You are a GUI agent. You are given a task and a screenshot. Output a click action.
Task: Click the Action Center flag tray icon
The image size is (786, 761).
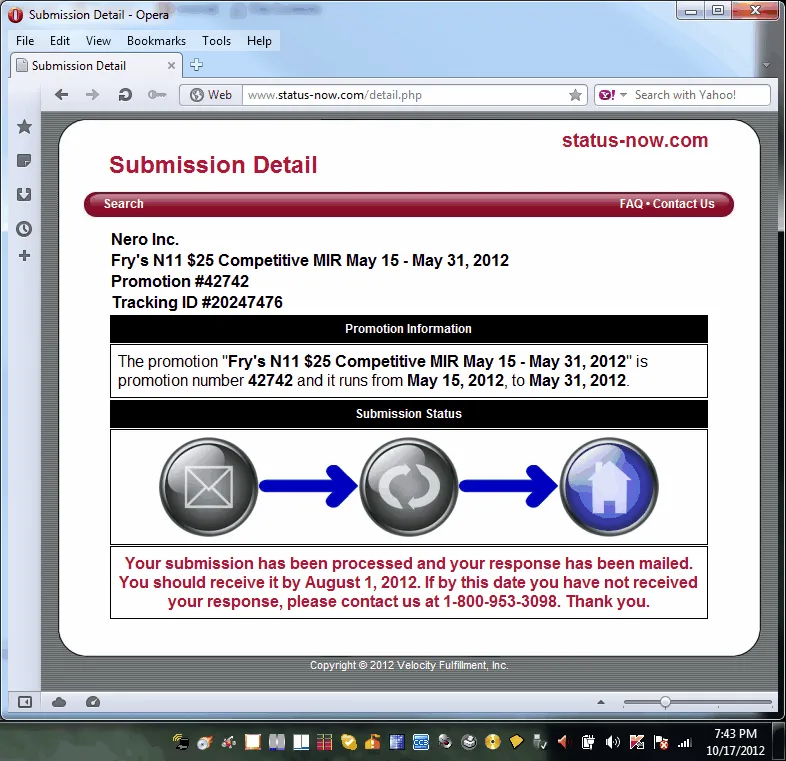661,741
